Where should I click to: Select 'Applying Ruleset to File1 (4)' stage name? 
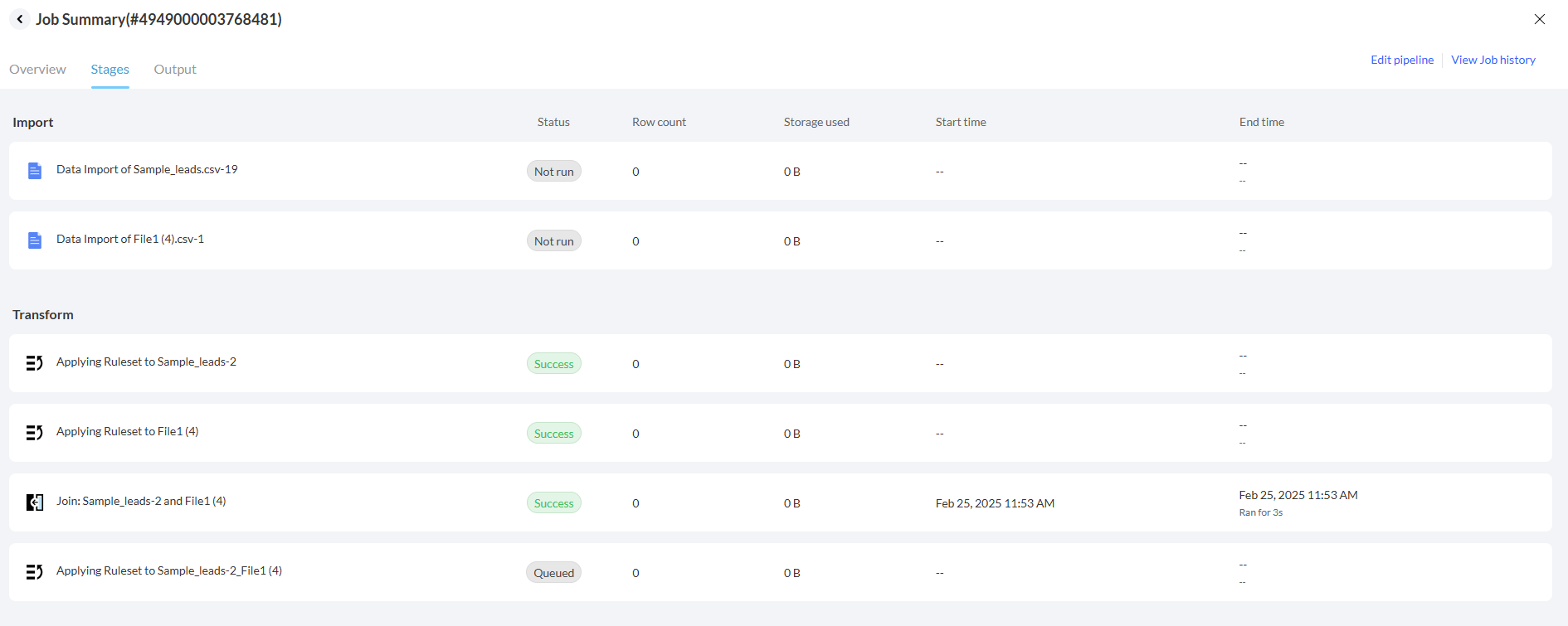[128, 431]
